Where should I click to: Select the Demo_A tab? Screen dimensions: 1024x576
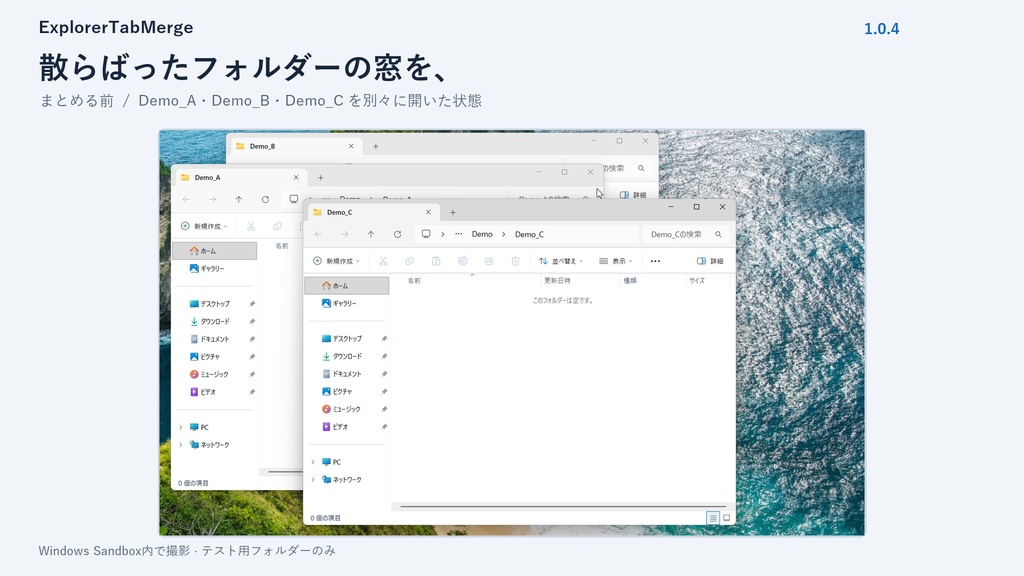(240, 178)
